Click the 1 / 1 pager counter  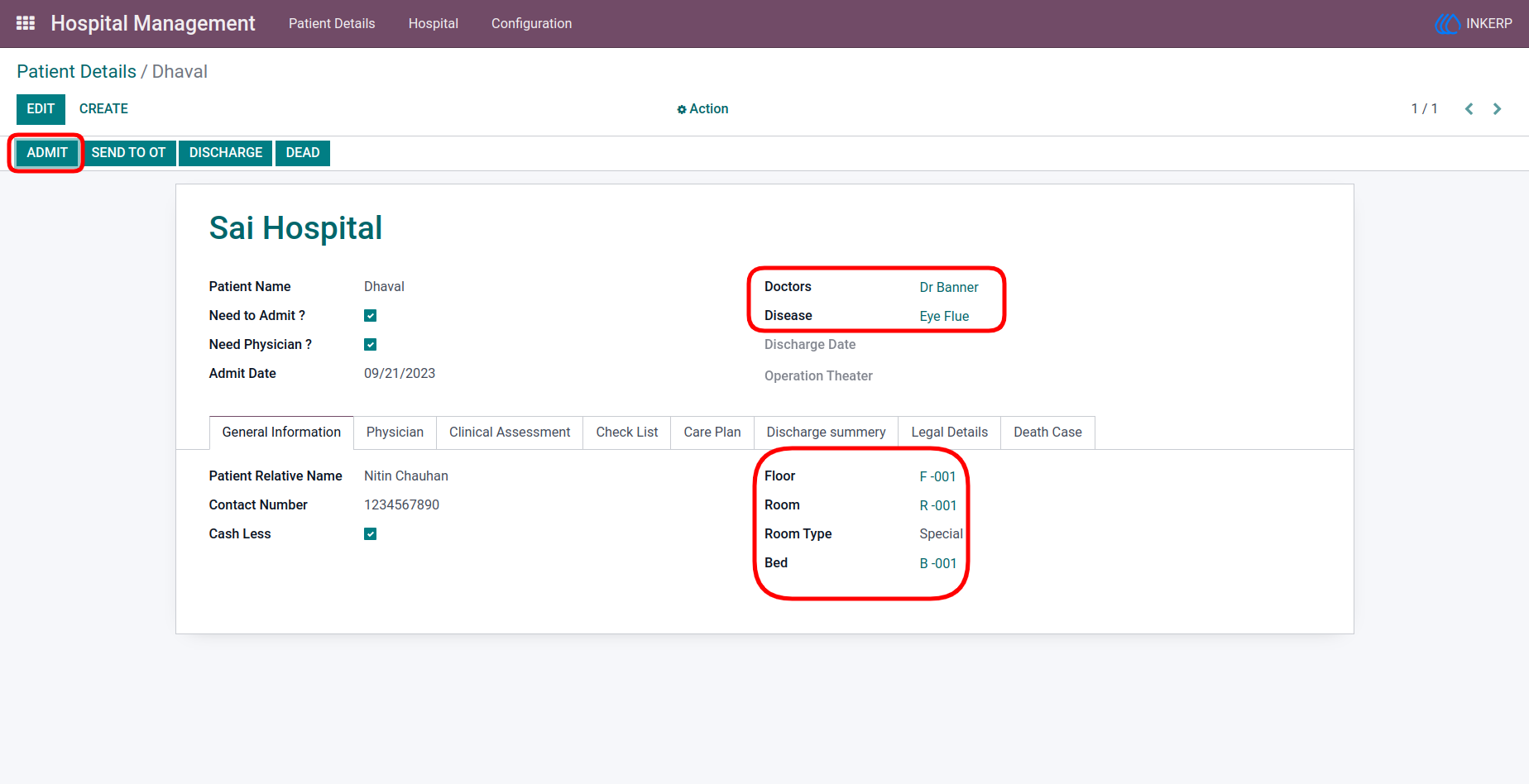(1424, 109)
